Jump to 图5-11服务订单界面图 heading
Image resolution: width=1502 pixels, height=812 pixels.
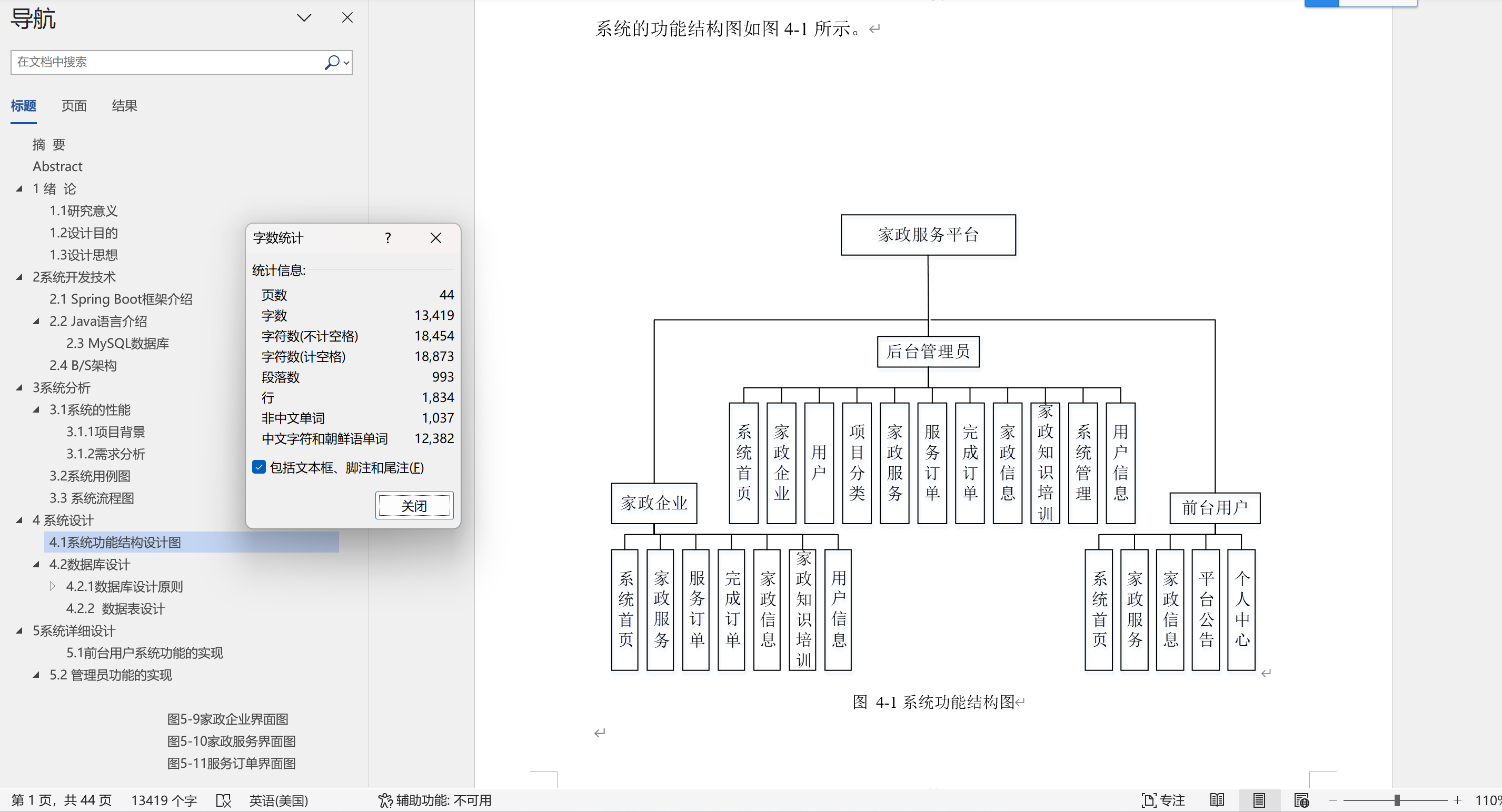coord(232,764)
